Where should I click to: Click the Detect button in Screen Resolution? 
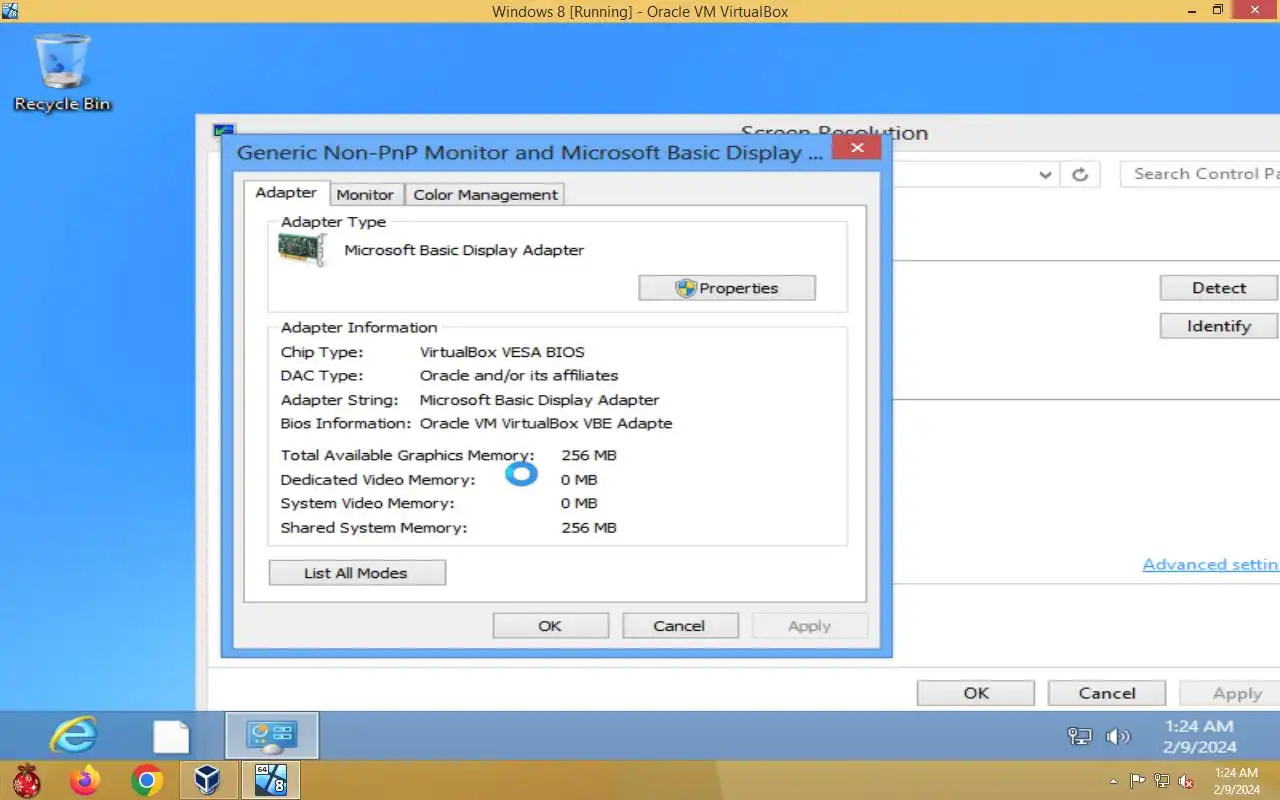(x=1219, y=288)
